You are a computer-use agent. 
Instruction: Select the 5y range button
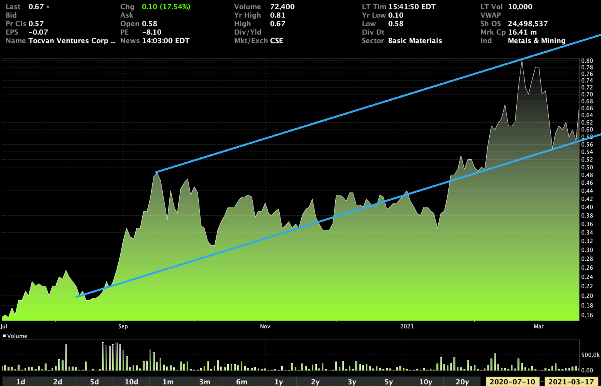(389, 382)
